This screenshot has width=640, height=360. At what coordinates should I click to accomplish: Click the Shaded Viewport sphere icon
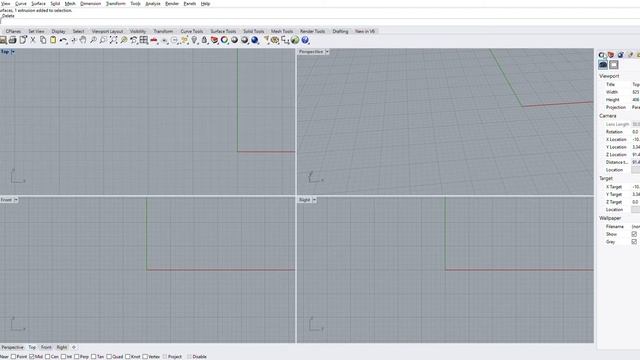coord(234,40)
